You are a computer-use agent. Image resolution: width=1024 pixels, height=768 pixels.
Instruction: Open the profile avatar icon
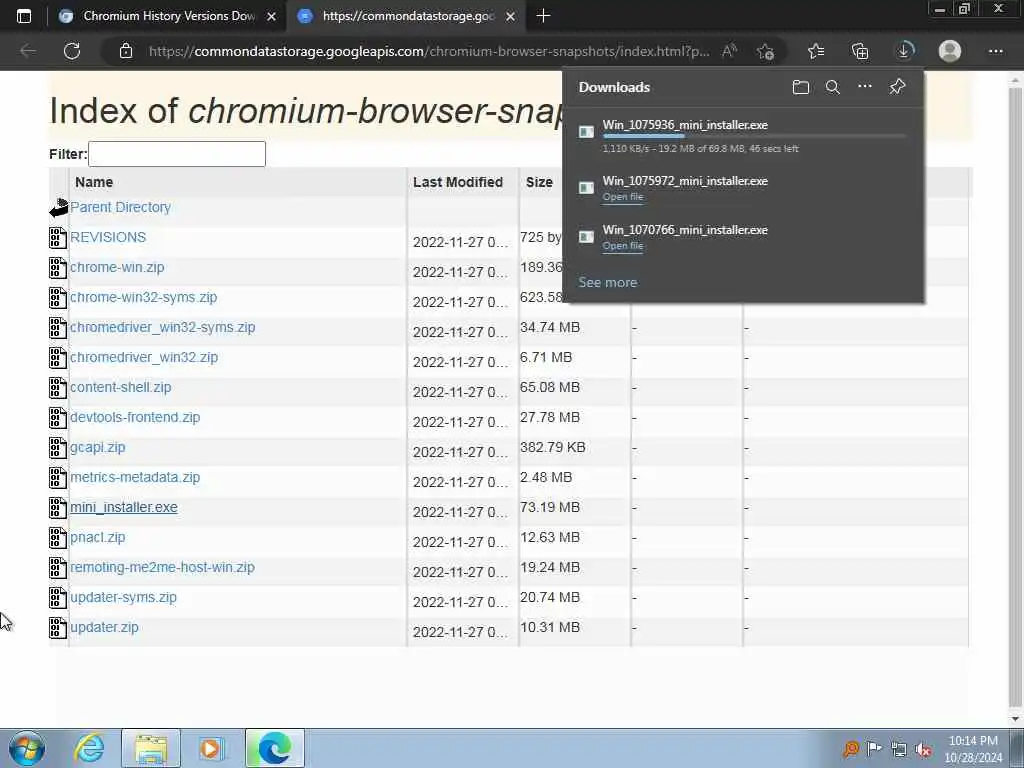pyautogui.click(x=950, y=51)
